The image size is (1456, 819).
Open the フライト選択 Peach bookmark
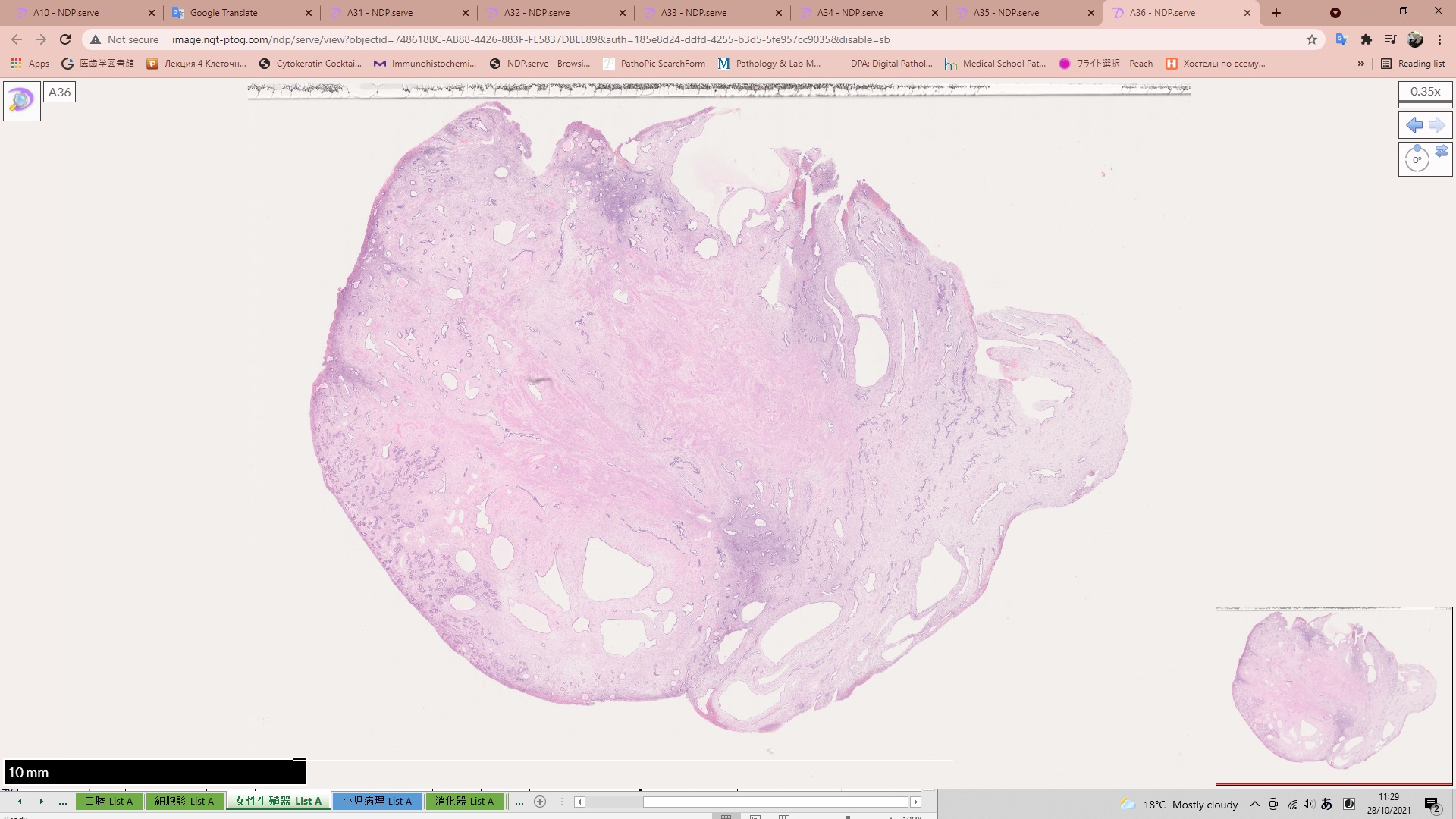[1106, 64]
